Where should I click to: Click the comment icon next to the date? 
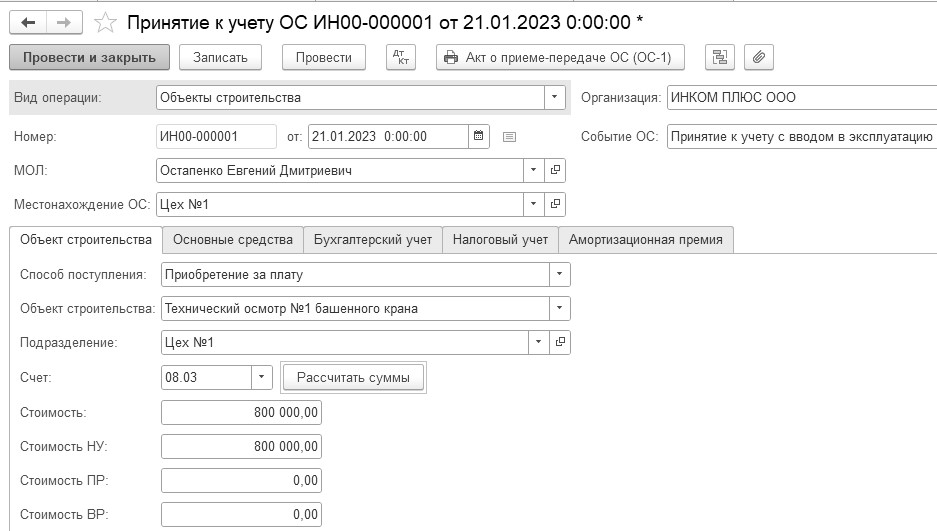509,137
